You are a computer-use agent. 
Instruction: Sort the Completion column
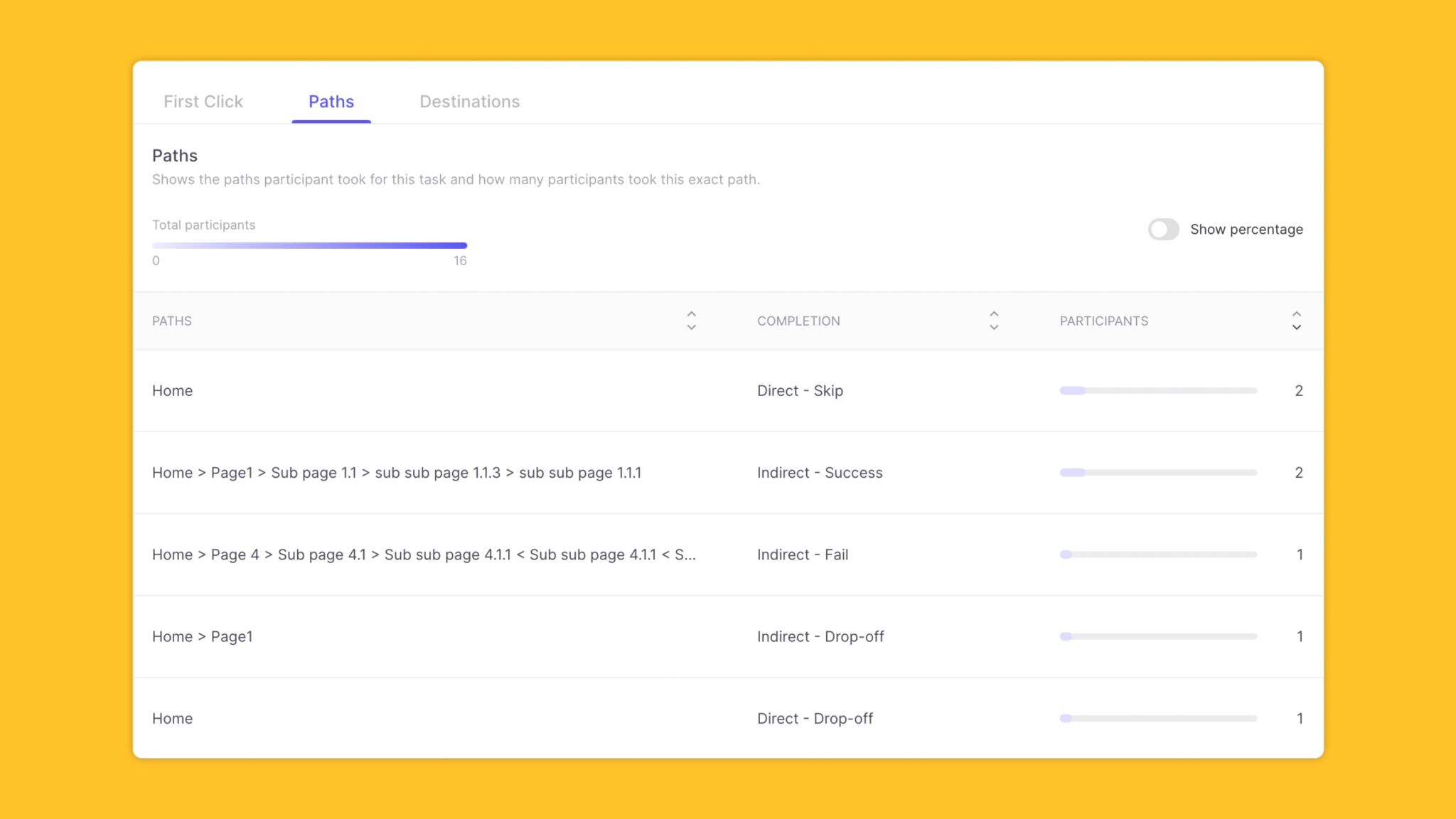994,321
